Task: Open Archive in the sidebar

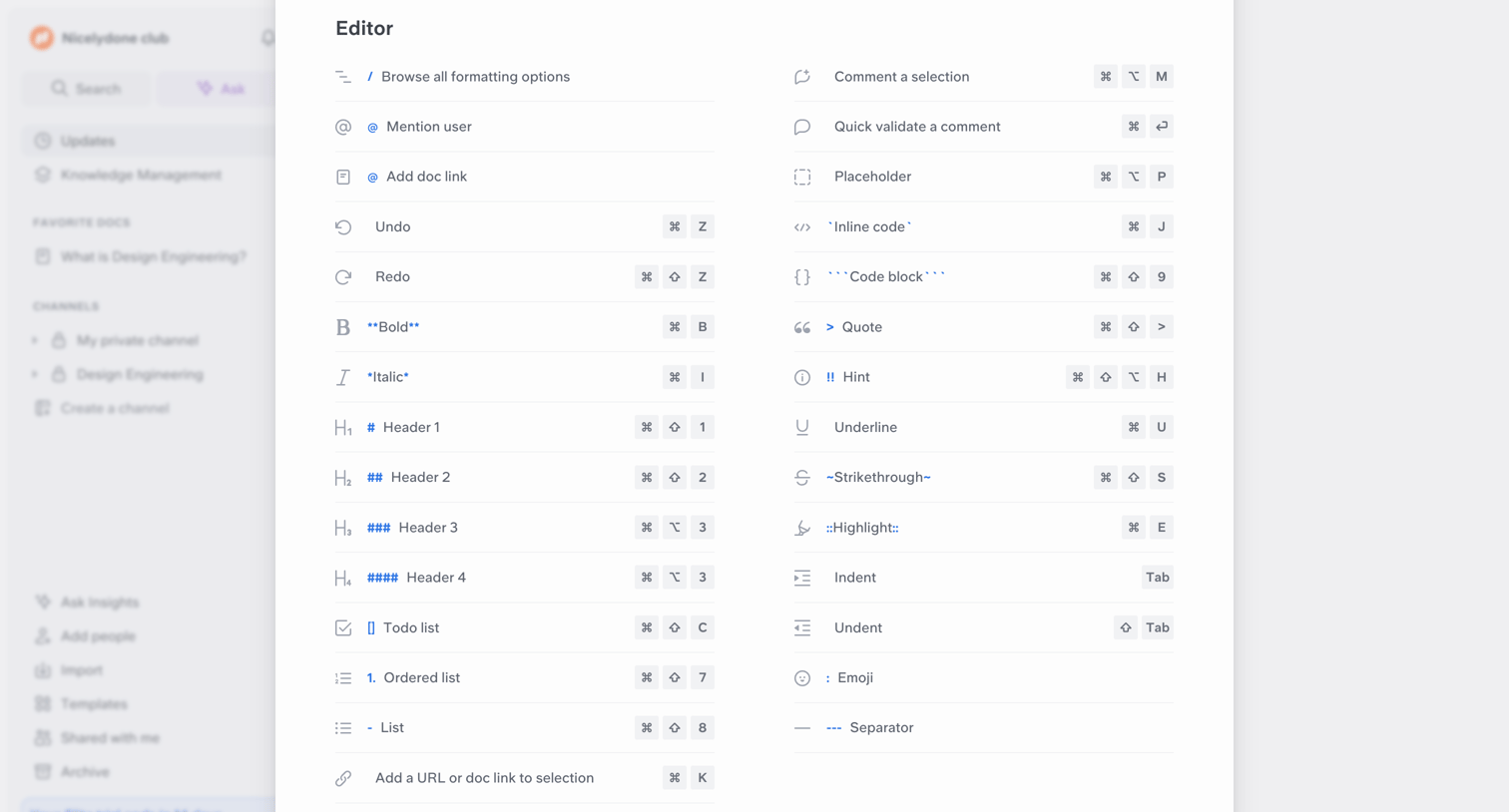Action: coord(73,772)
